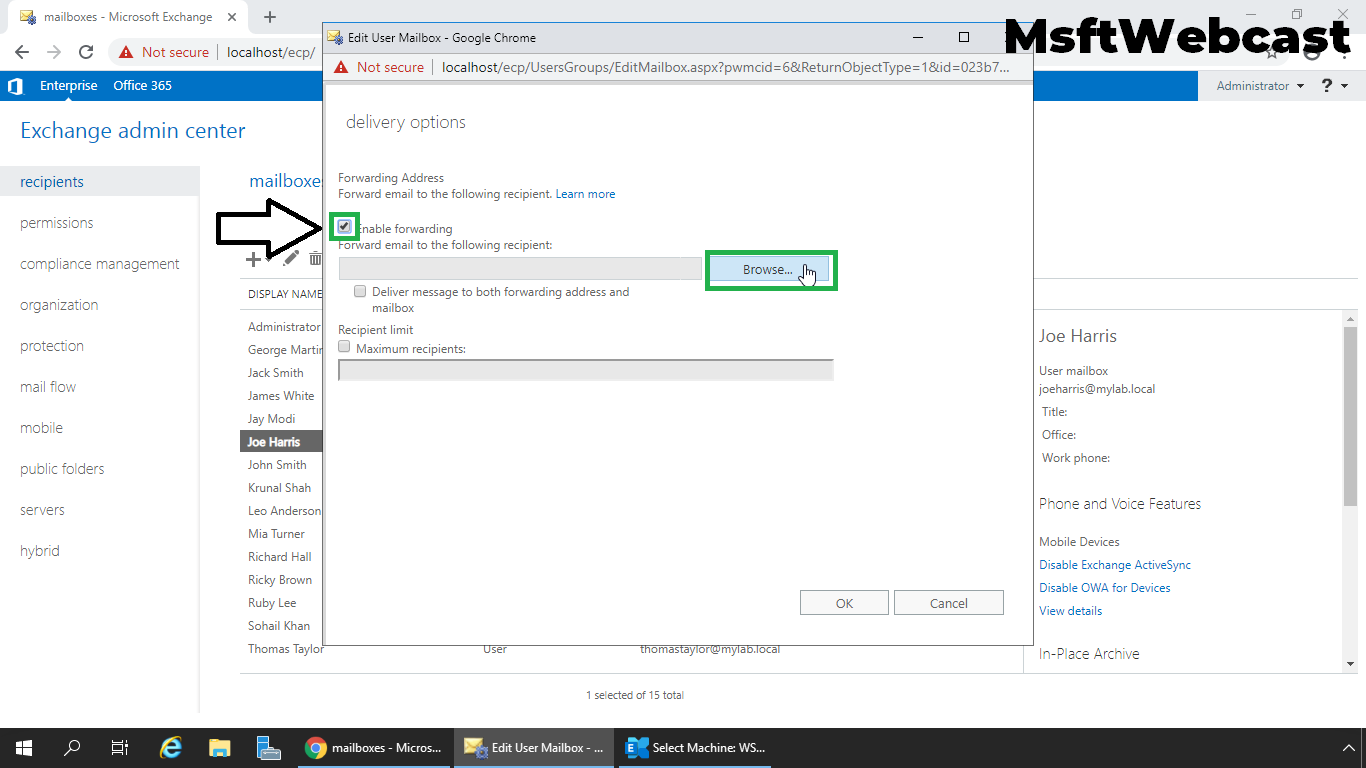1366x768 pixels.
Task: Expand the Administrator account dropdown
Action: click(x=1260, y=86)
